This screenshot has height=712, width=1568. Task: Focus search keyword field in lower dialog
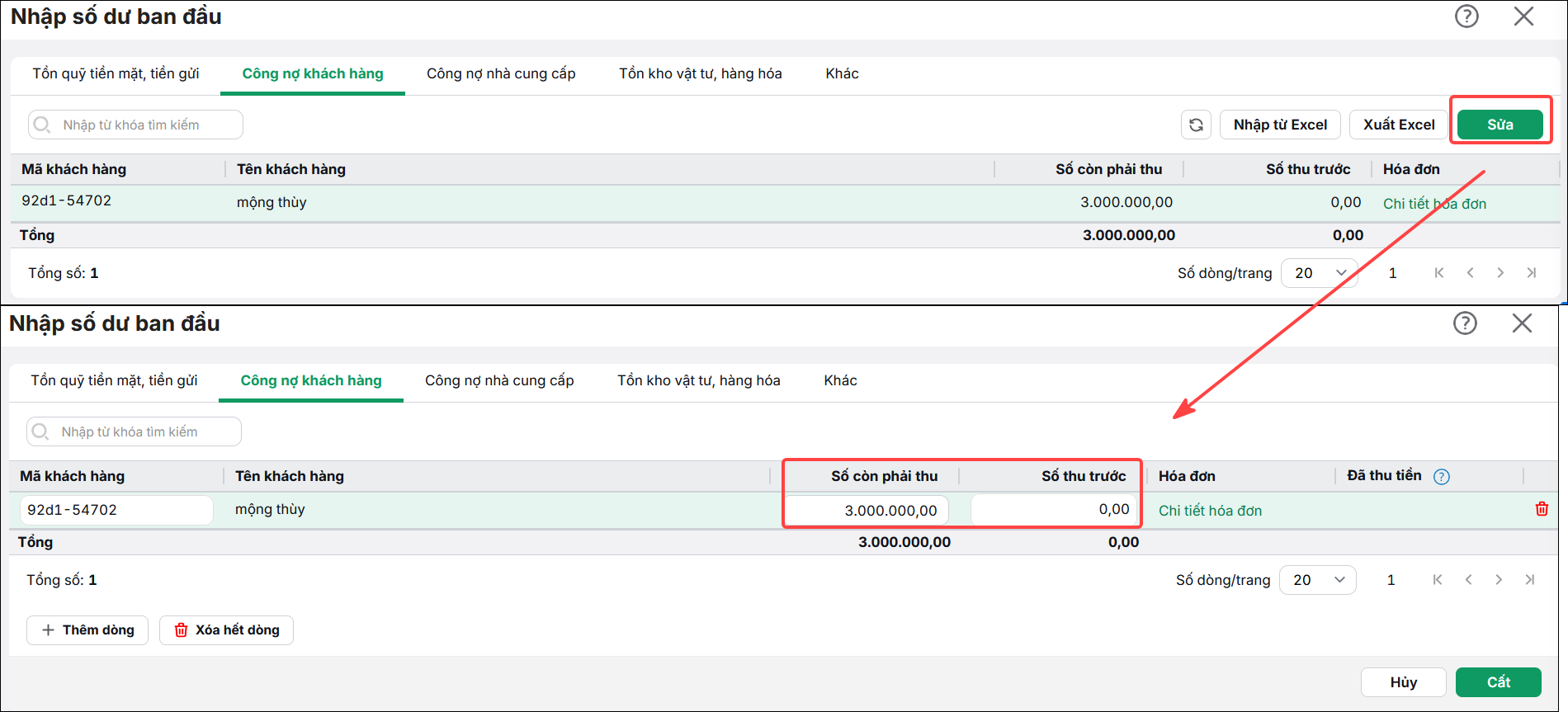[134, 431]
